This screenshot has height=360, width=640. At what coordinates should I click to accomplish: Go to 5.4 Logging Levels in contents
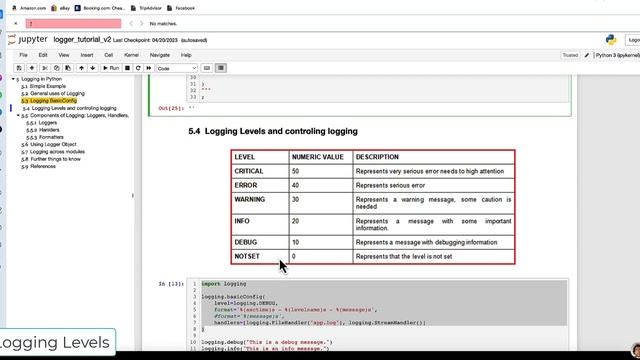(70, 108)
